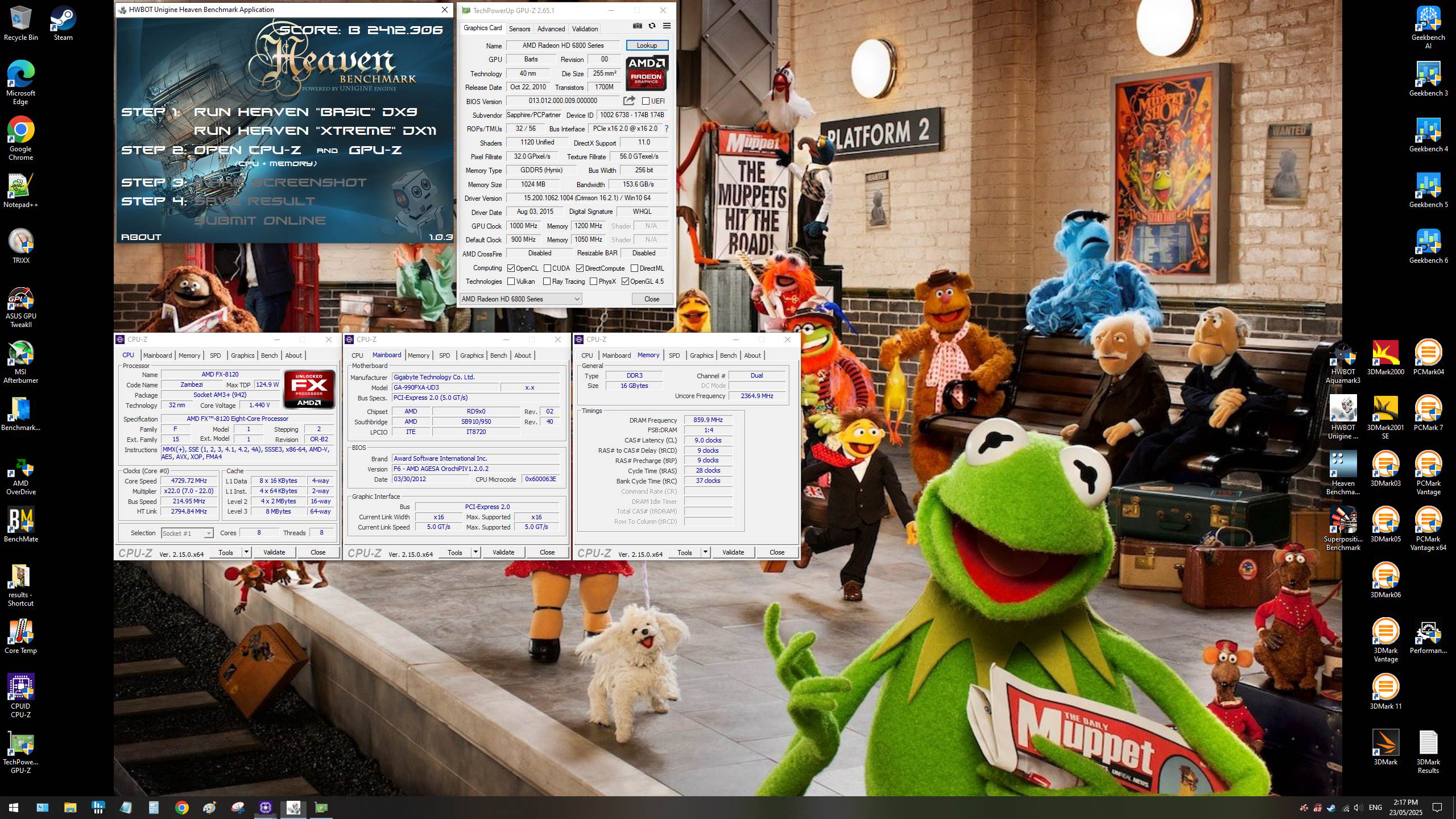Image resolution: width=1456 pixels, height=819 pixels.
Task: Open the 3DMark Results text file icon
Action: pyautogui.click(x=1428, y=752)
